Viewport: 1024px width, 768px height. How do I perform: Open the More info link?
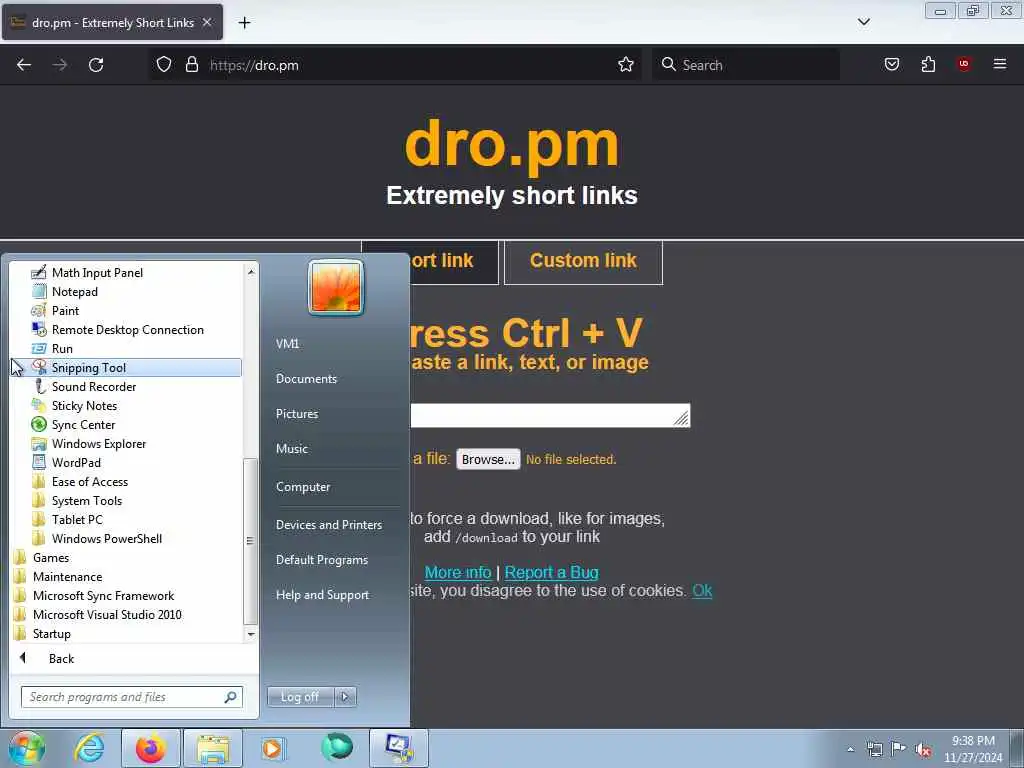[458, 572]
